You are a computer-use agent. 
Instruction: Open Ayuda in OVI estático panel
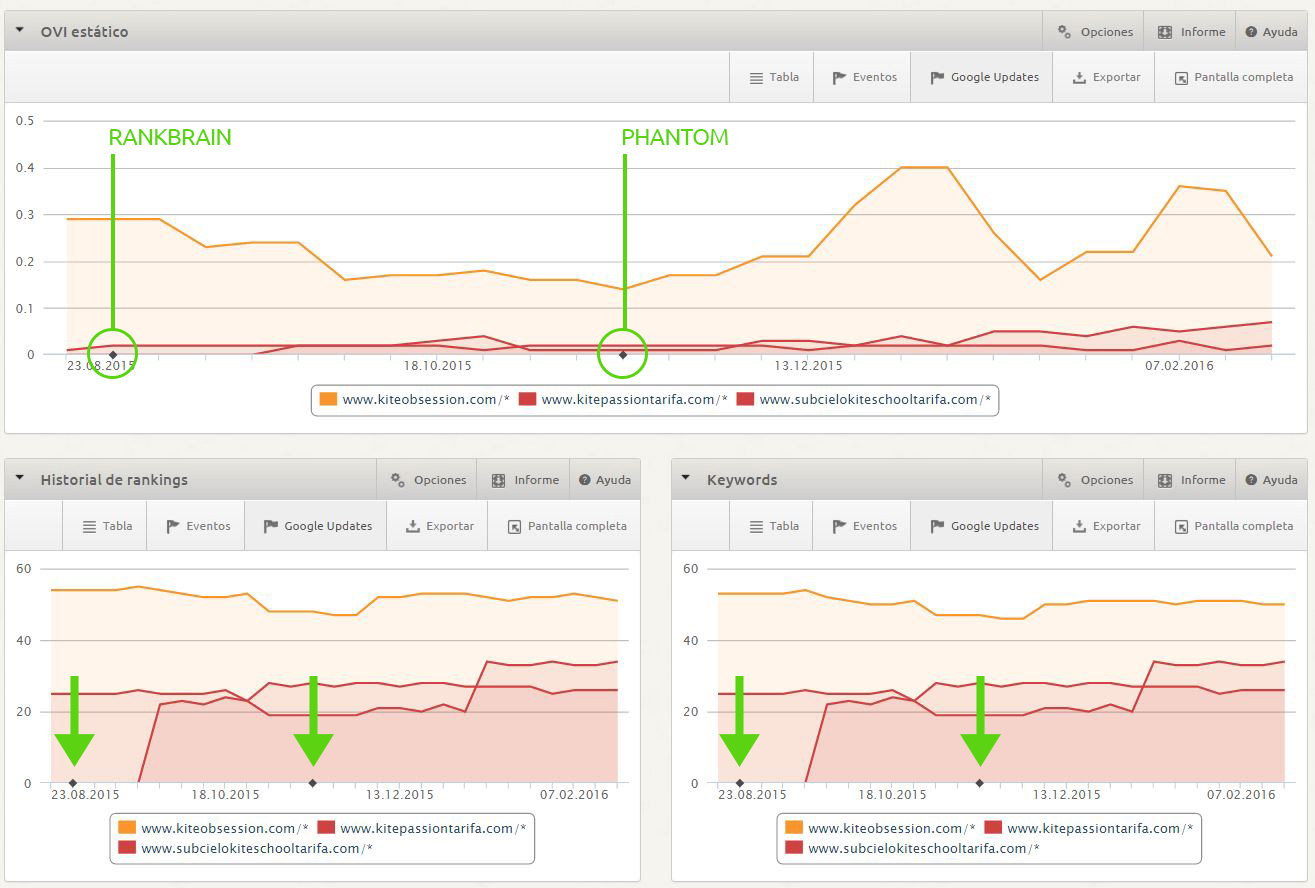click(1271, 32)
